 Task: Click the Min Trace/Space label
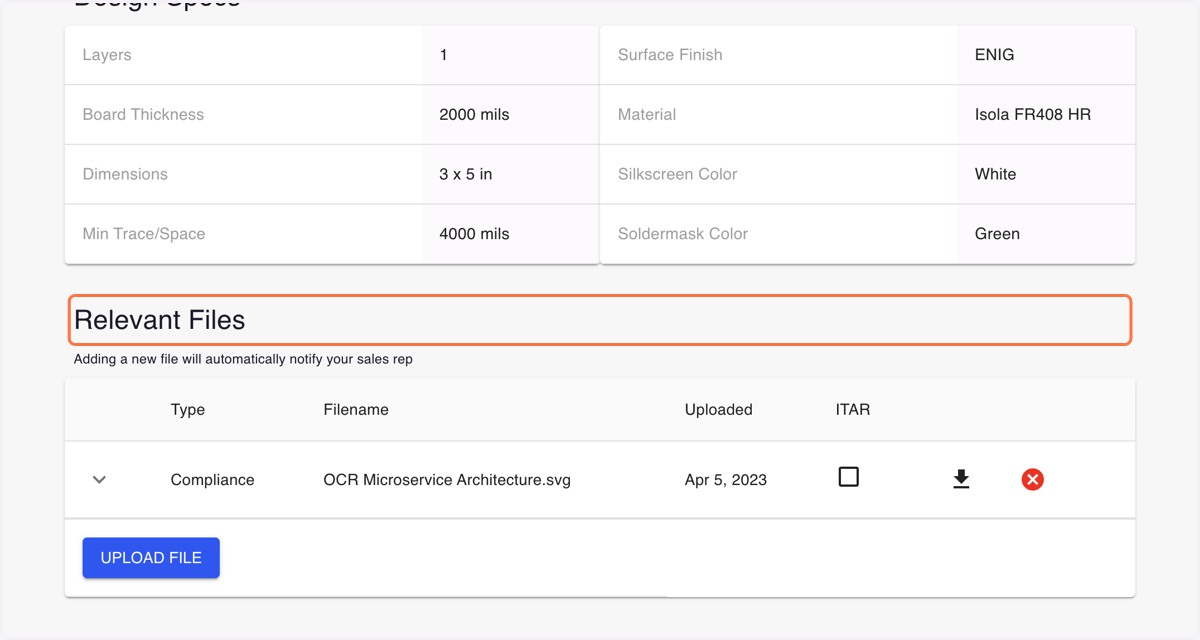(x=144, y=234)
